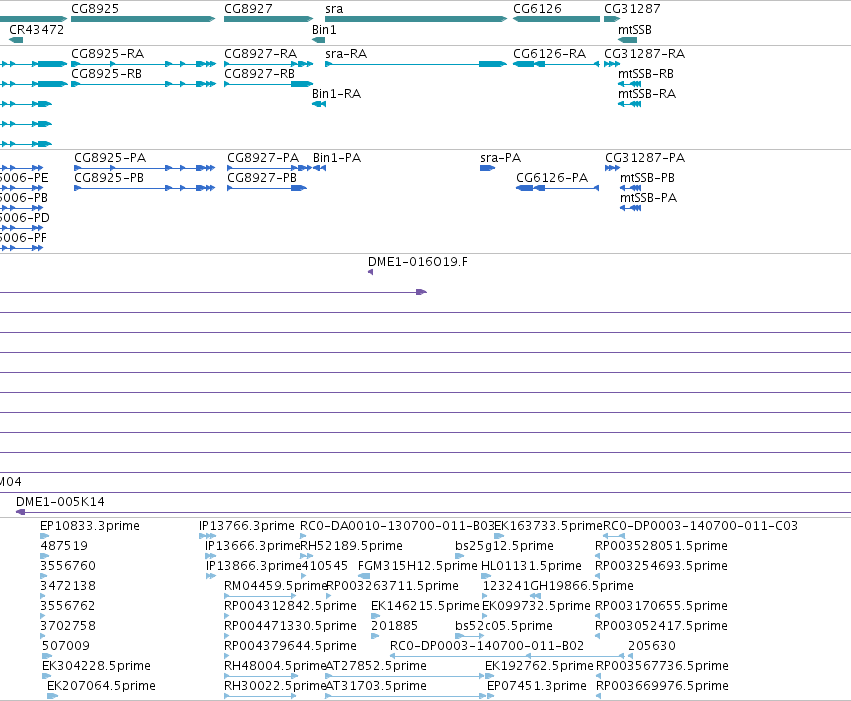Click the sra gene label
The width and height of the screenshot is (851, 701).
coord(334,9)
